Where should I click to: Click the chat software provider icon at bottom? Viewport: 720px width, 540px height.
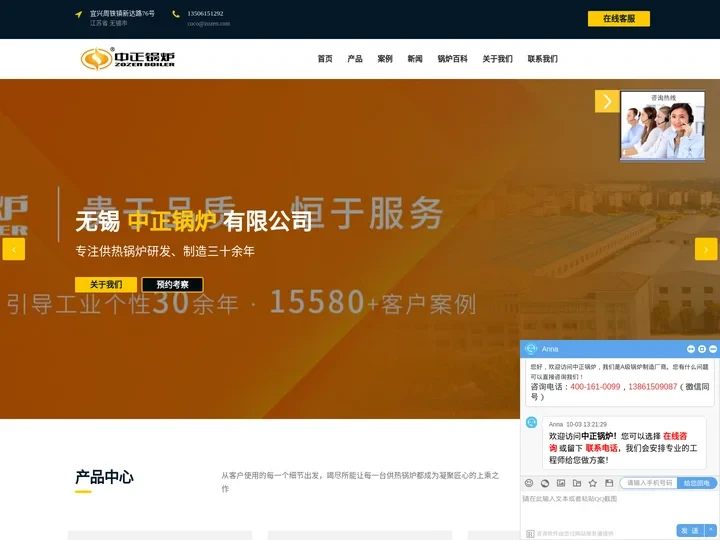(530, 534)
